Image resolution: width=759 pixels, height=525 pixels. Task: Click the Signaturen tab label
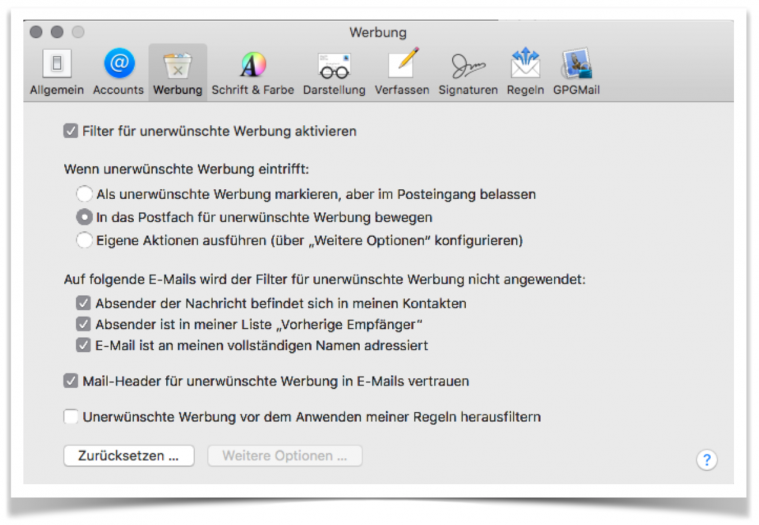468,90
